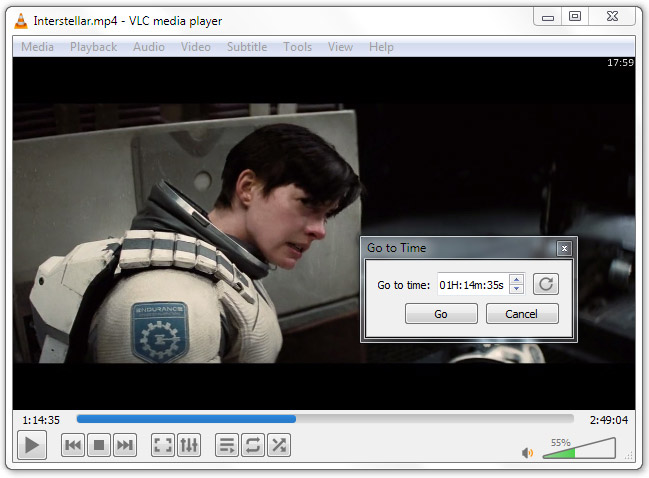
Task: Click the video seek progress bar
Action: coord(325,420)
